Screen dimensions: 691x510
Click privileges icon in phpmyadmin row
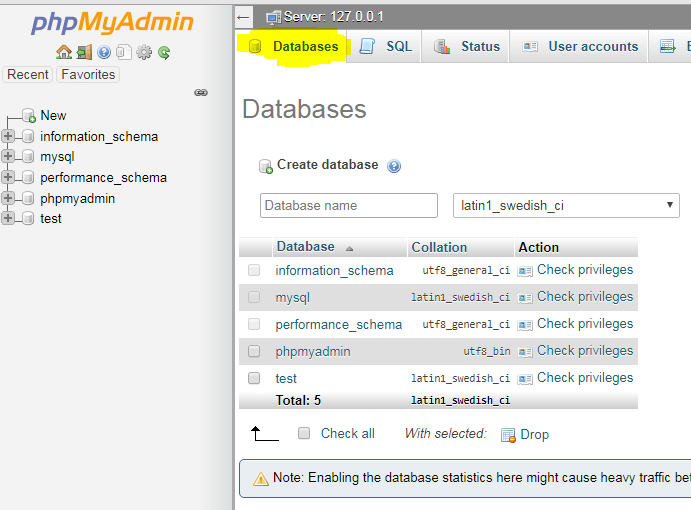(525, 352)
